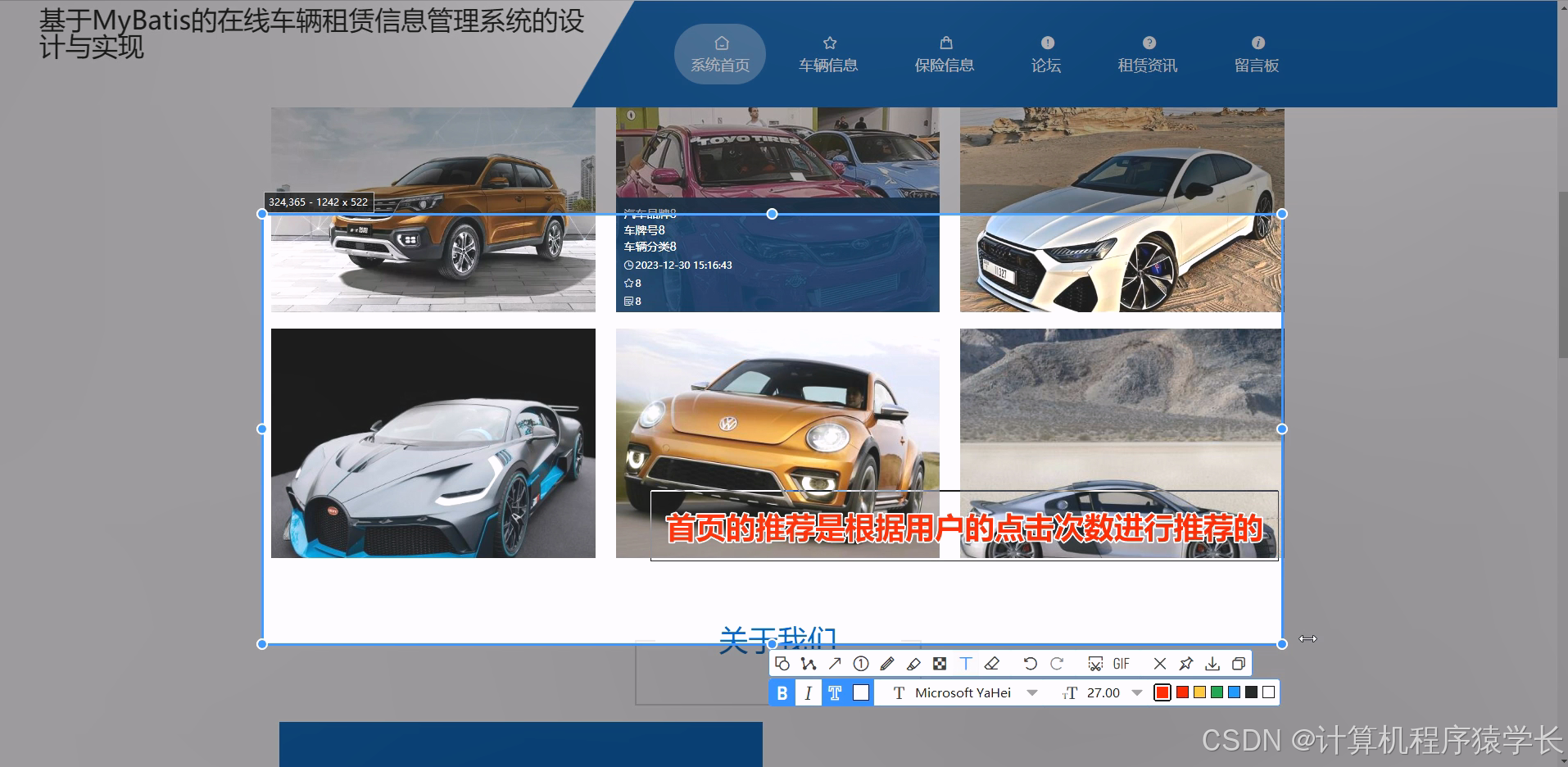1568x767 pixels.
Task: Open the 留言板 navigation tab
Action: (x=1257, y=54)
